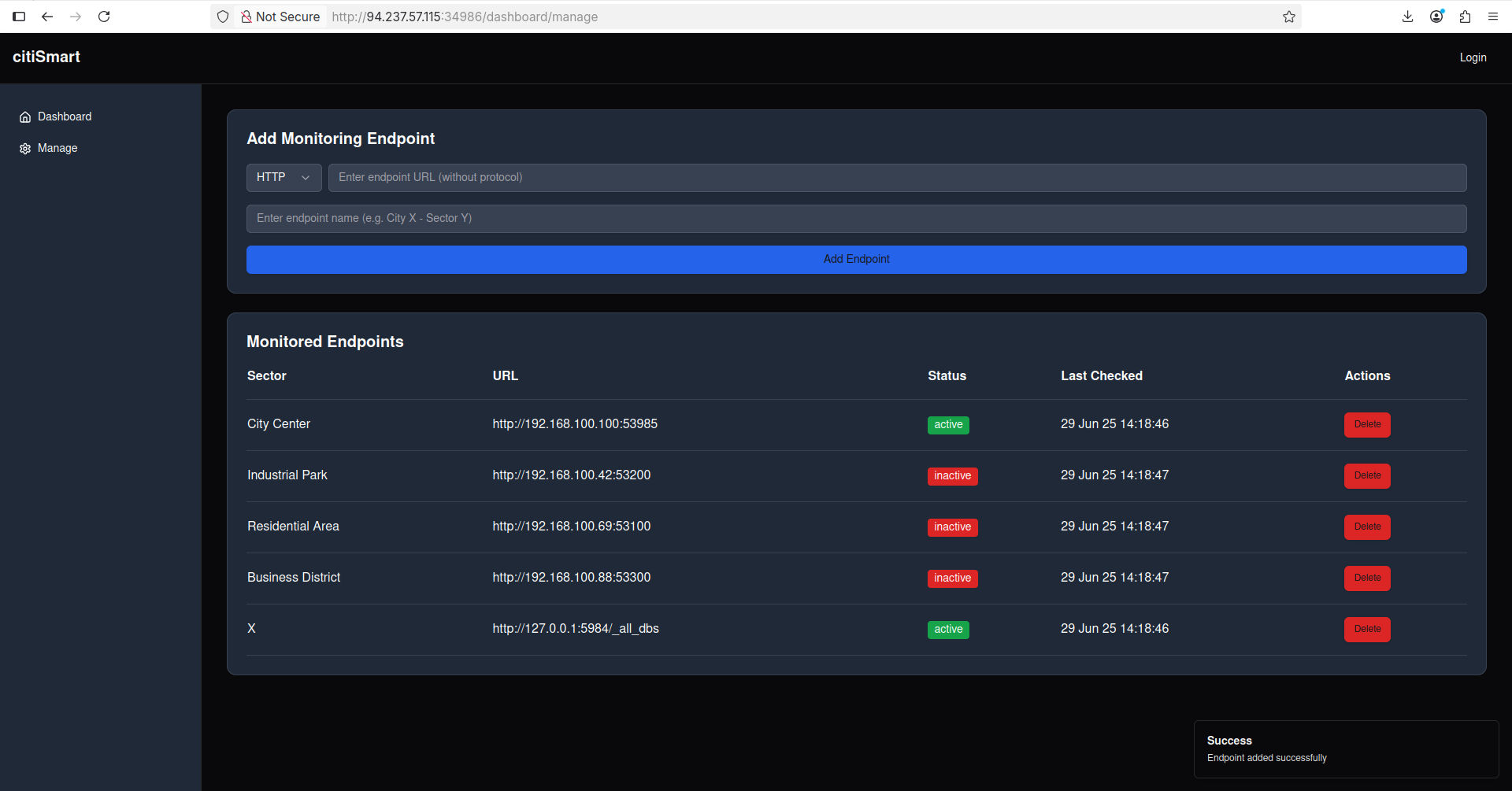1512x791 pixels.
Task: Click the citiSmart logo
Action: coord(46,57)
